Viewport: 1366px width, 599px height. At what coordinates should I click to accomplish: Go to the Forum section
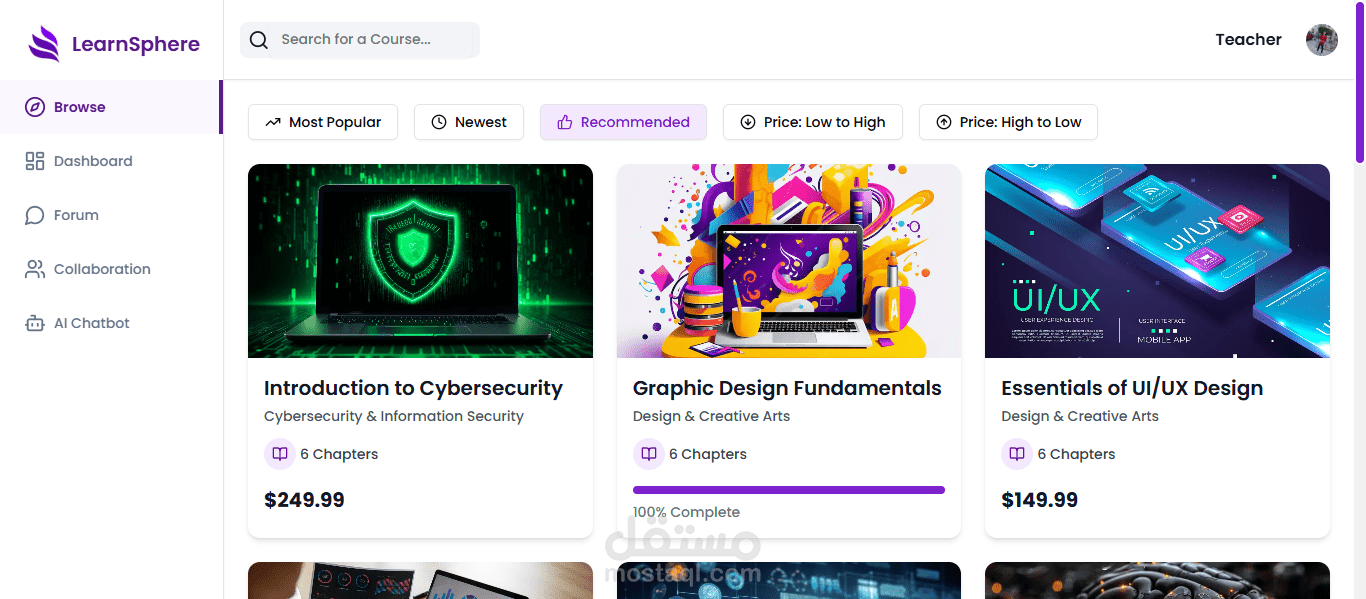[x=76, y=215]
